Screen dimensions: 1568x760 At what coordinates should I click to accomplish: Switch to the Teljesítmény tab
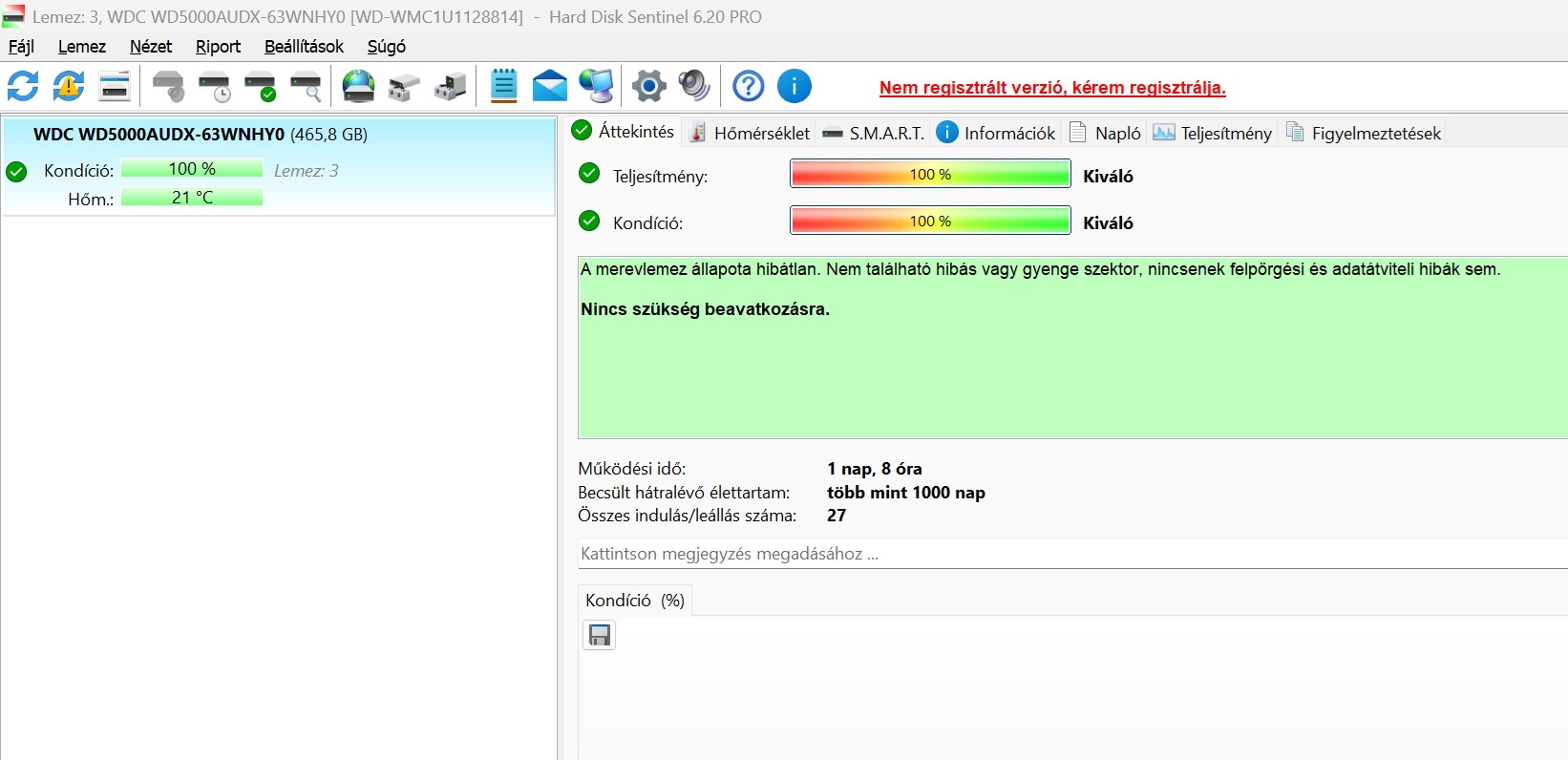(1213, 133)
